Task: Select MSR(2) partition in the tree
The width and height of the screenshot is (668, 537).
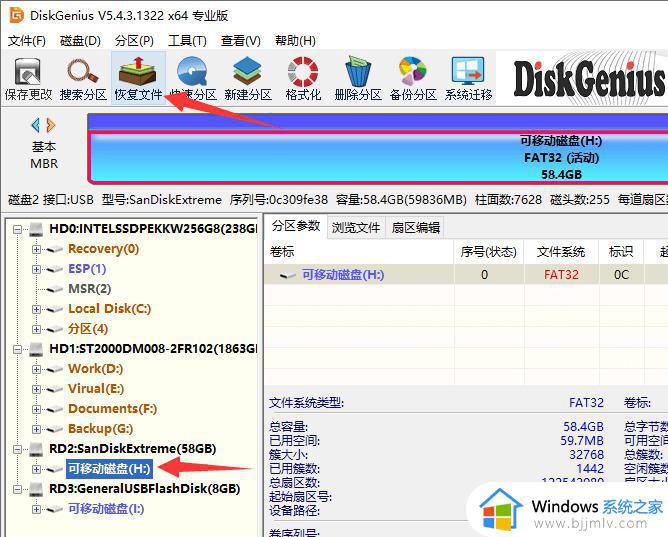Action: (89, 289)
